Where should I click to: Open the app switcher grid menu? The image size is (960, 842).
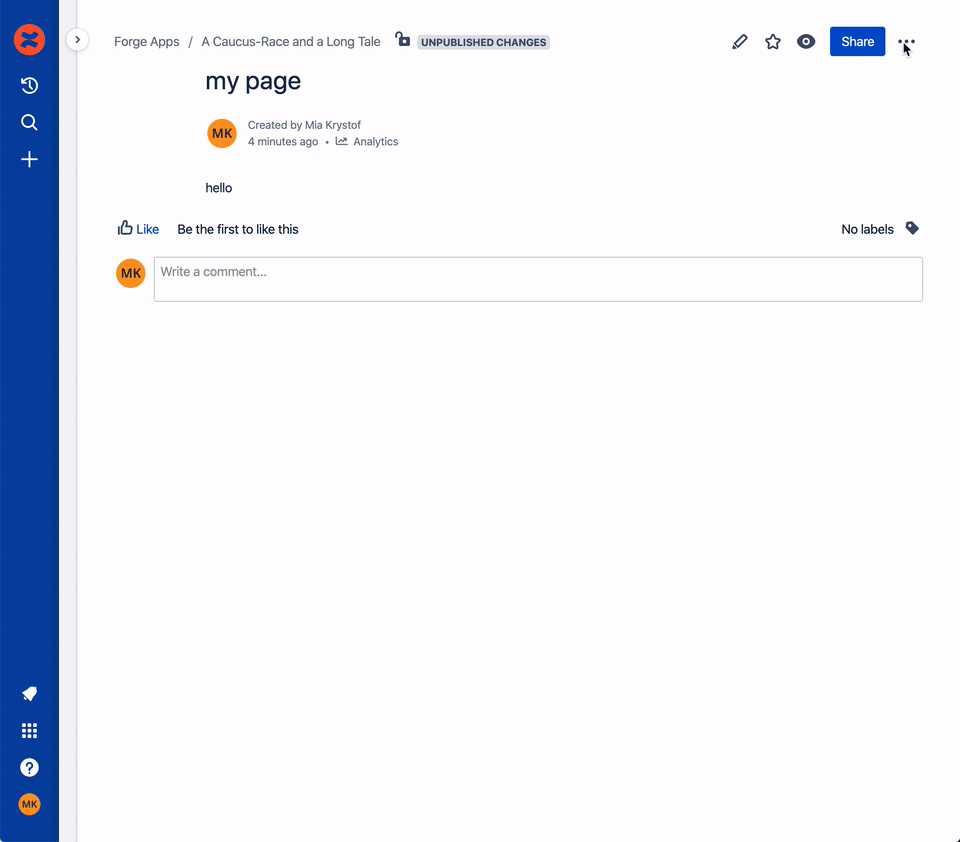pos(29,730)
